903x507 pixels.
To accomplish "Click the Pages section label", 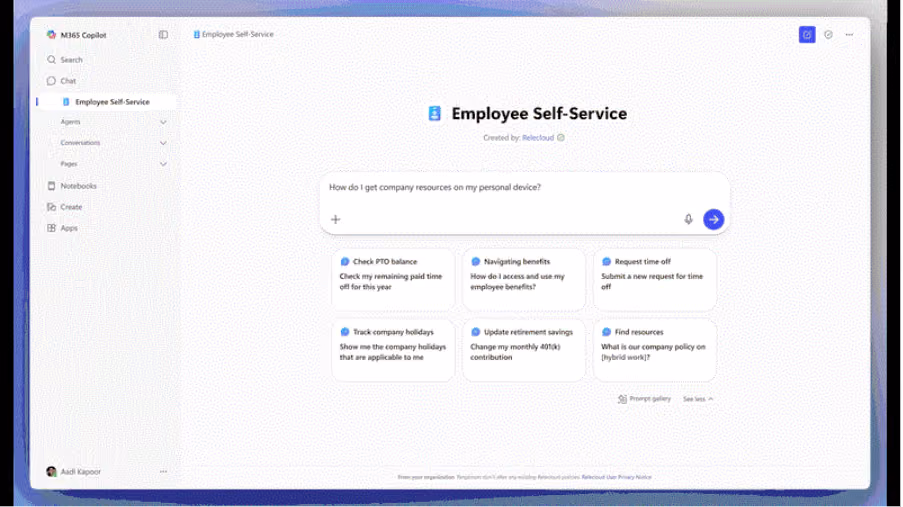I will coord(69,164).
